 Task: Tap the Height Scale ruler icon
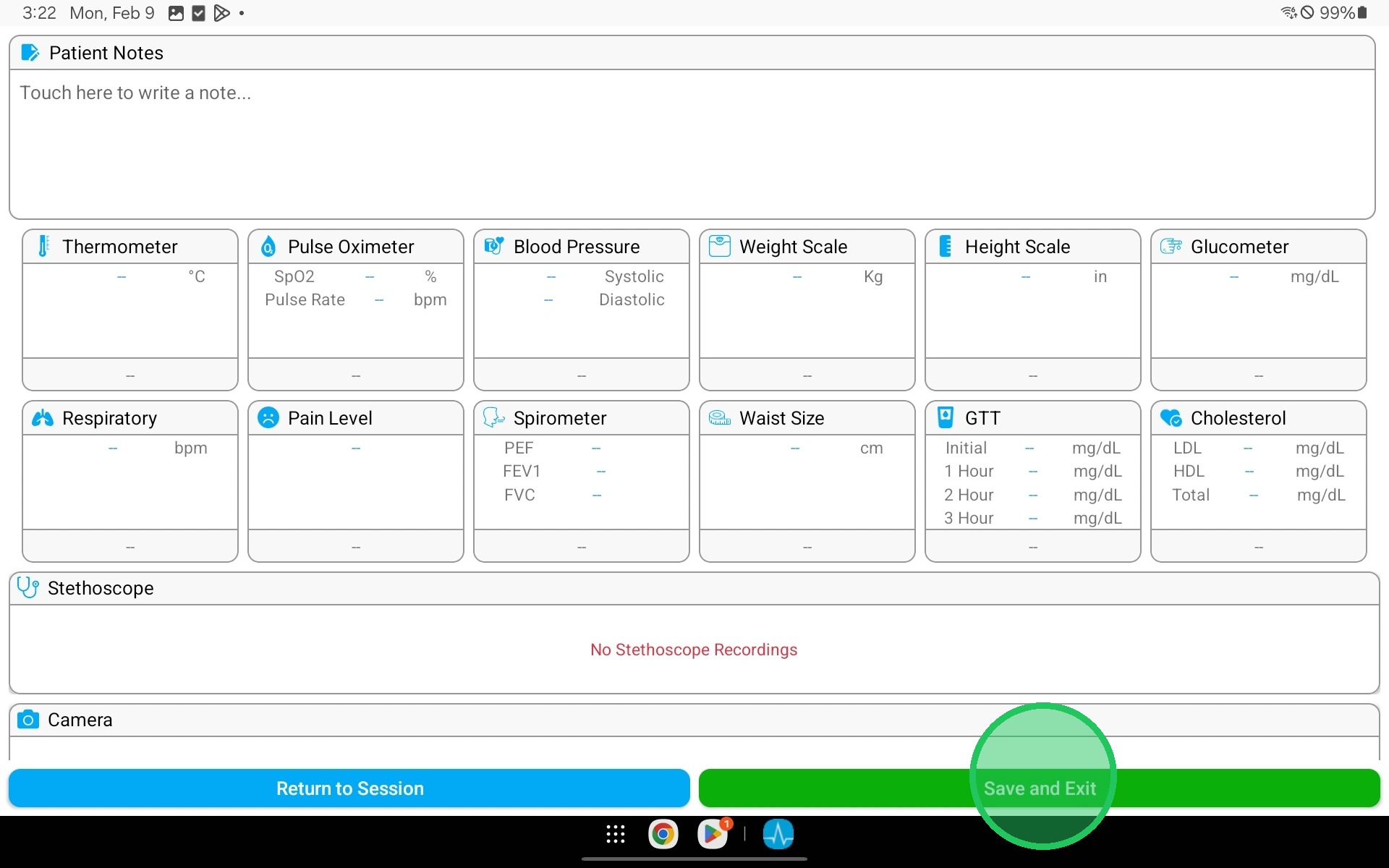(x=945, y=247)
